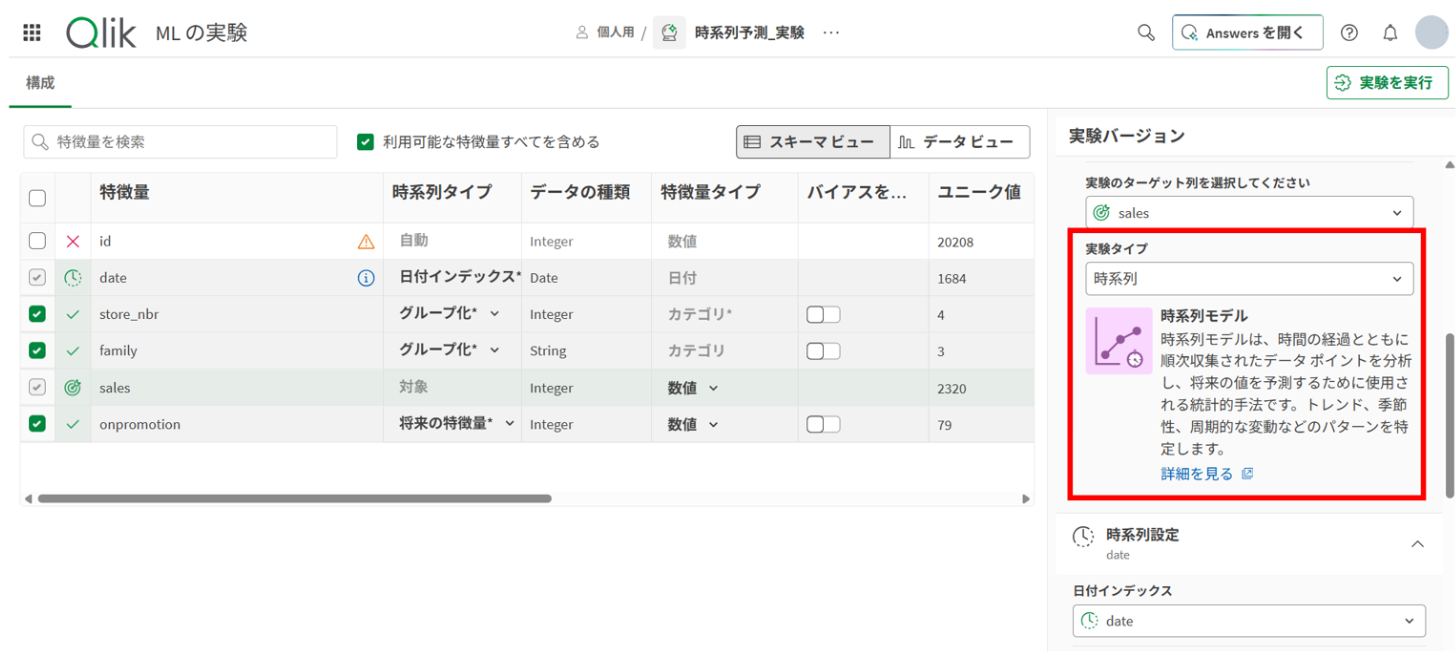Click the scroll left arrow of table scrollbar
1456x660 pixels.
[28, 498]
